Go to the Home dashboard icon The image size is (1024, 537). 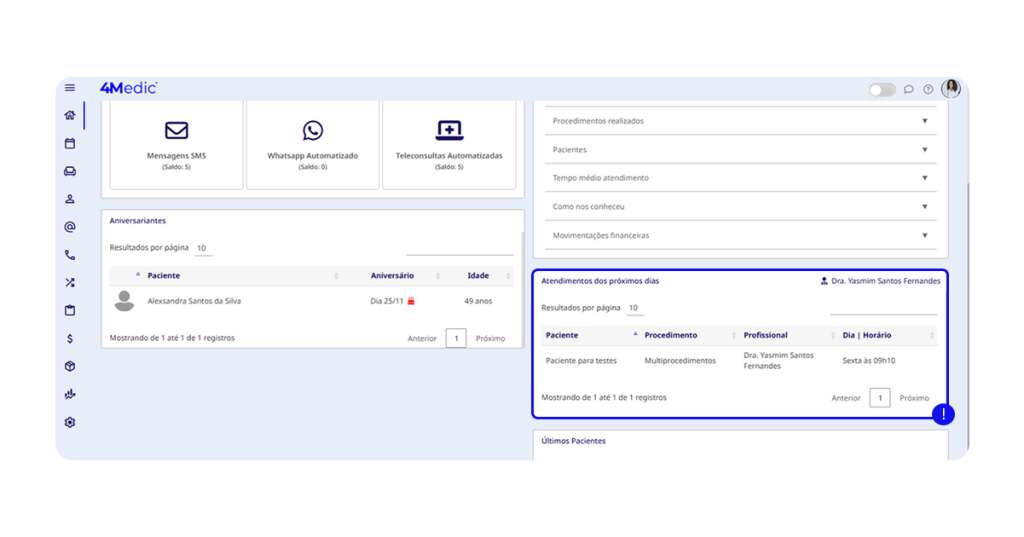click(x=70, y=115)
